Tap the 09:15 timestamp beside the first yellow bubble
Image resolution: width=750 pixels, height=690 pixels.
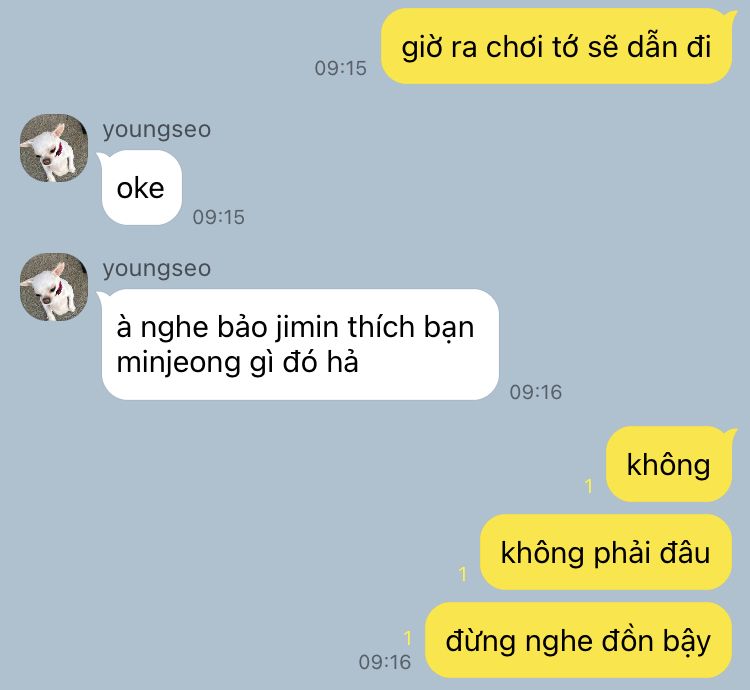point(341,68)
